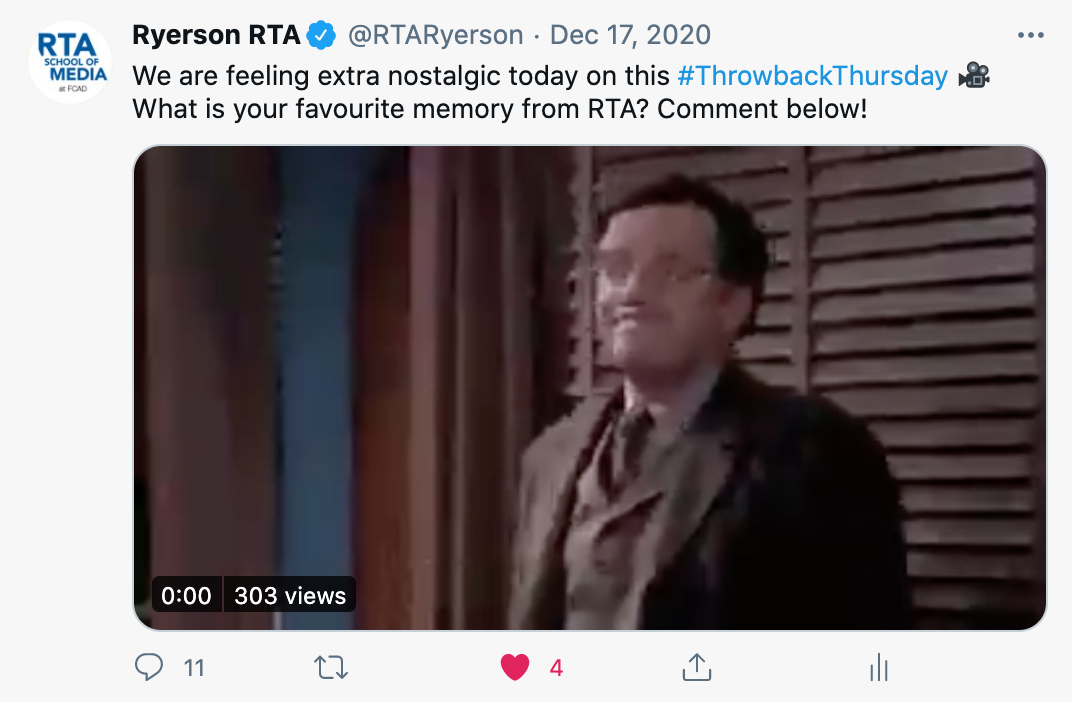Click the 0:00 video time label

[187, 595]
